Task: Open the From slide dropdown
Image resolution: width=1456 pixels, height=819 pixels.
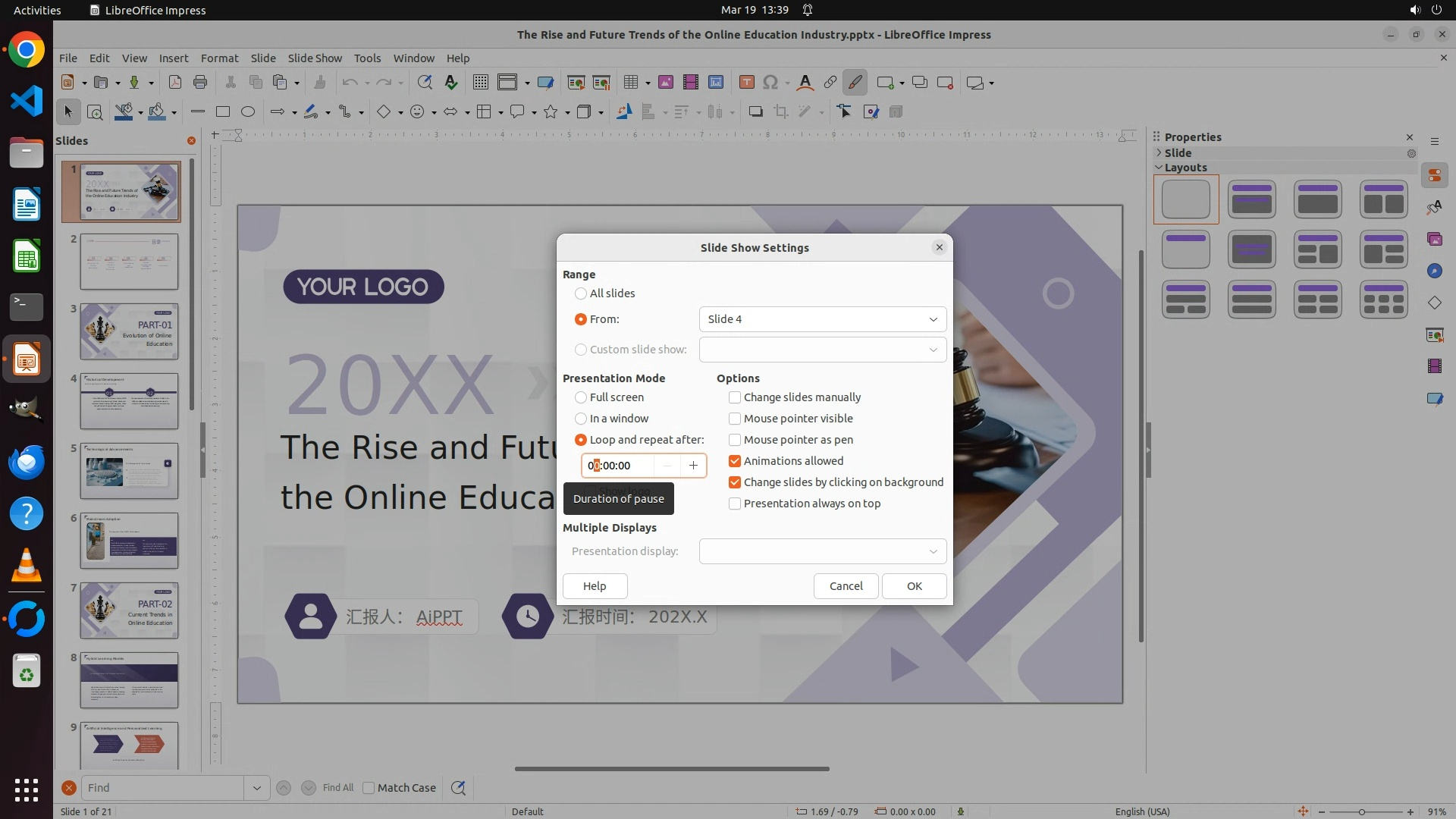Action: 822,319
